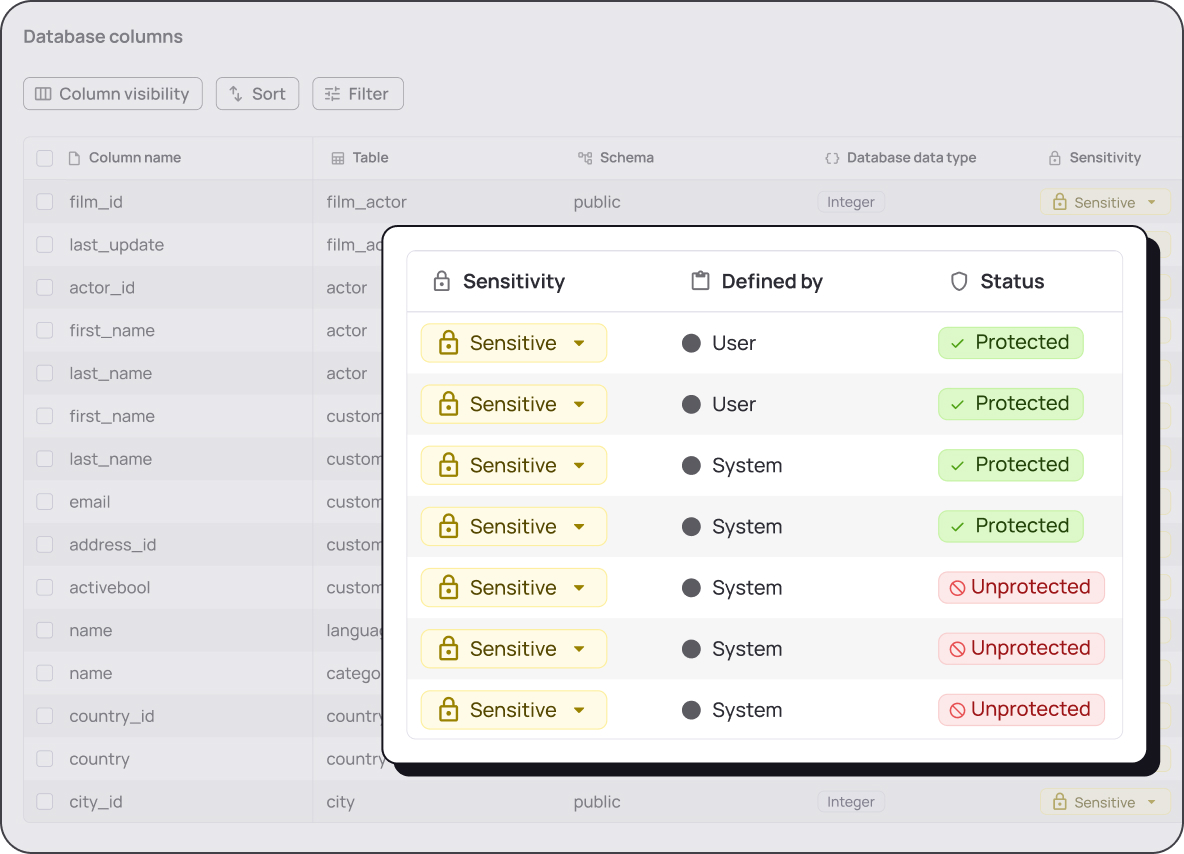Click the grid icon next to Table header
This screenshot has height=854, width=1184.
[x=338, y=158]
